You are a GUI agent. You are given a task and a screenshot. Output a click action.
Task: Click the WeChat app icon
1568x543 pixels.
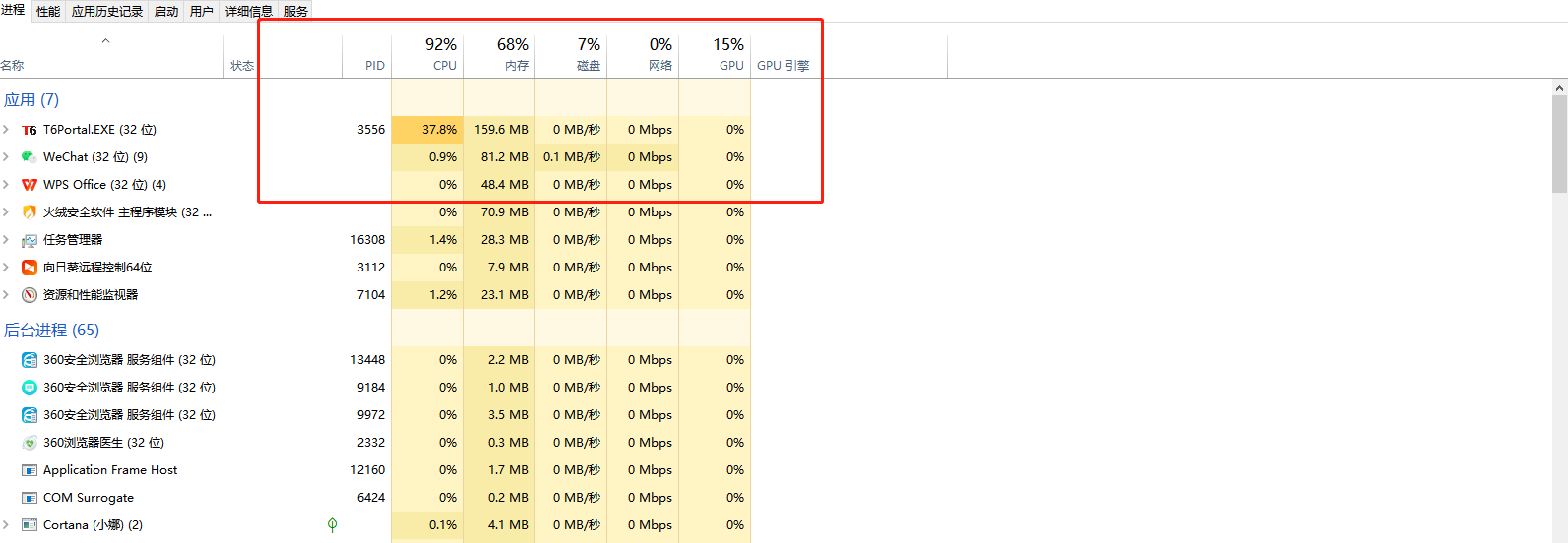[30, 157]
